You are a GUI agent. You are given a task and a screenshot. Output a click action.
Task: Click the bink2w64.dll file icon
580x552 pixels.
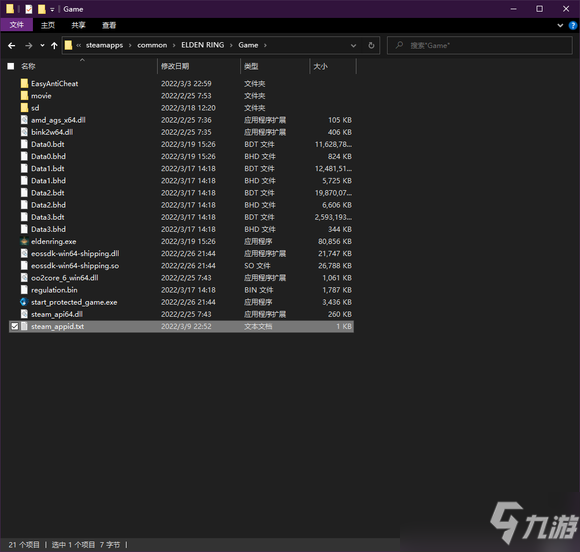[x=24, y=132]
